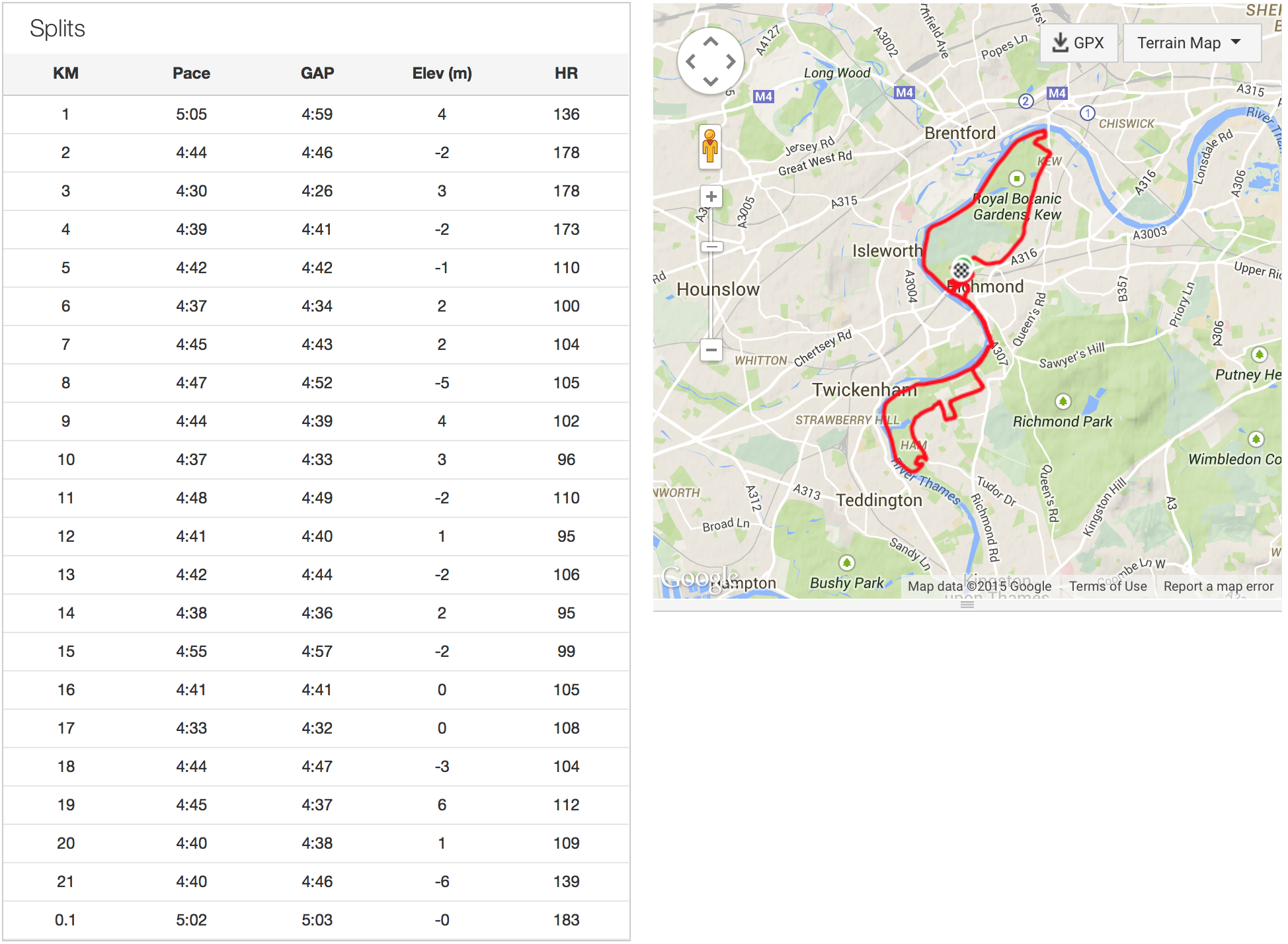Click Report a map error link

point(1218,586)
